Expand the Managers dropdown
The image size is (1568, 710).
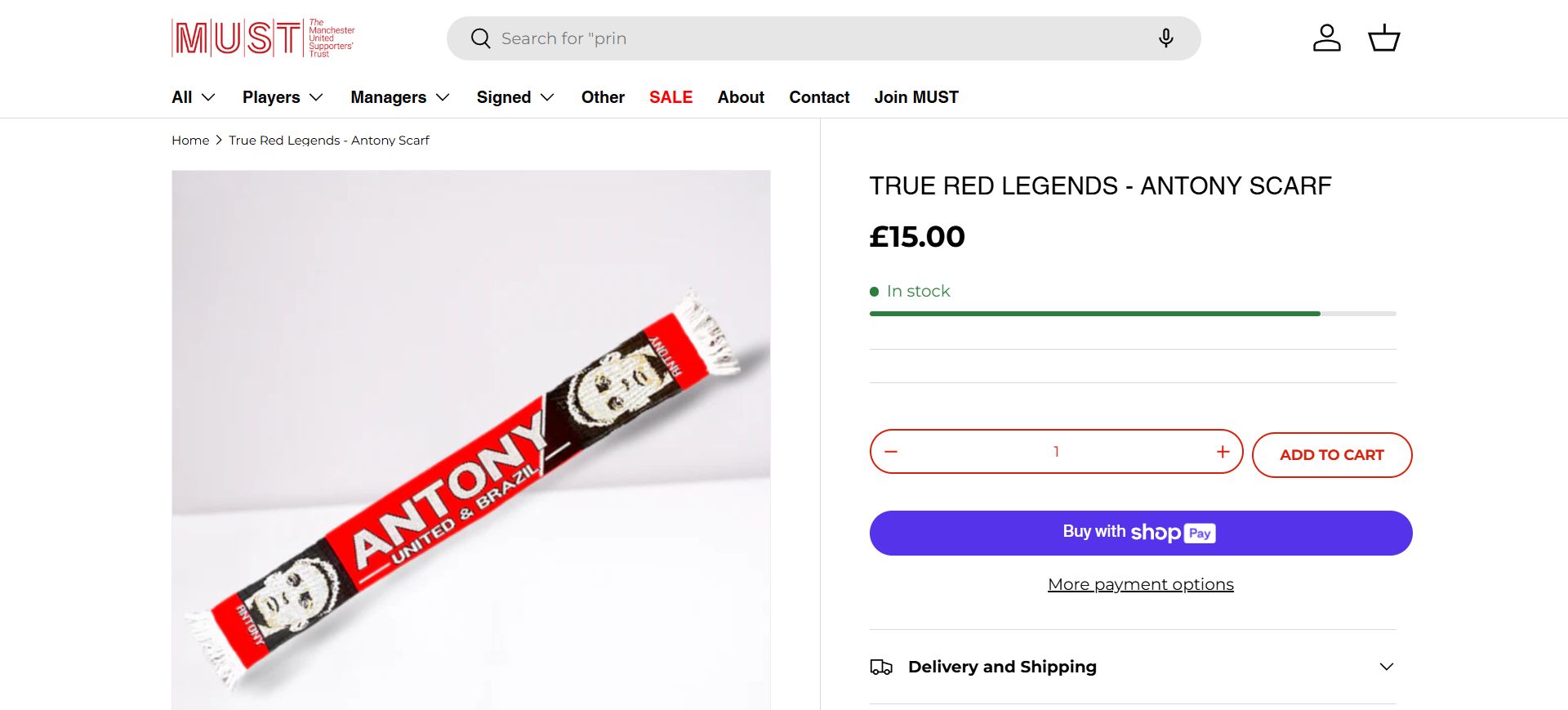400,97
